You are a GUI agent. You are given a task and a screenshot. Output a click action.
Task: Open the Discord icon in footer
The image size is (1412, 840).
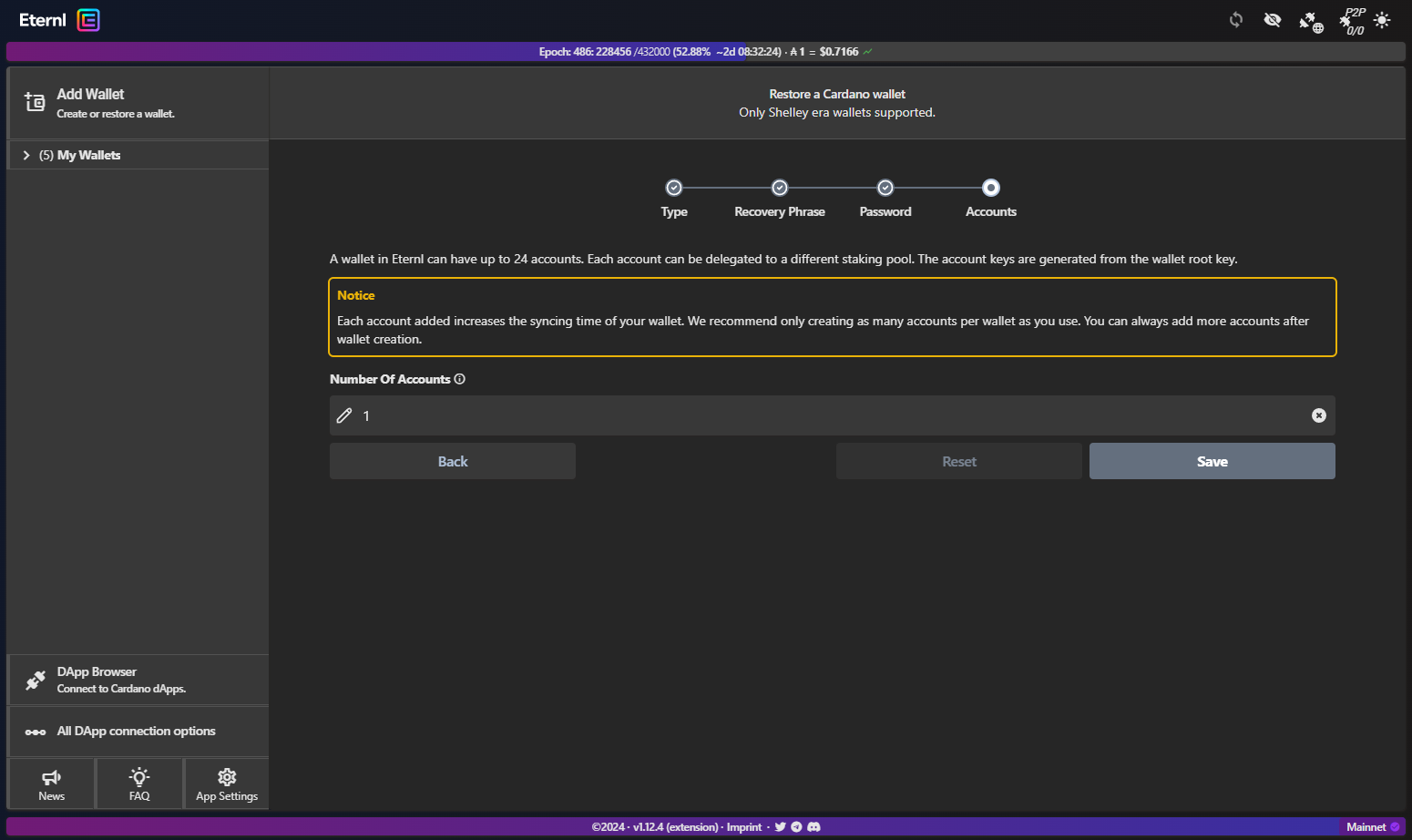tap(814, 827)
